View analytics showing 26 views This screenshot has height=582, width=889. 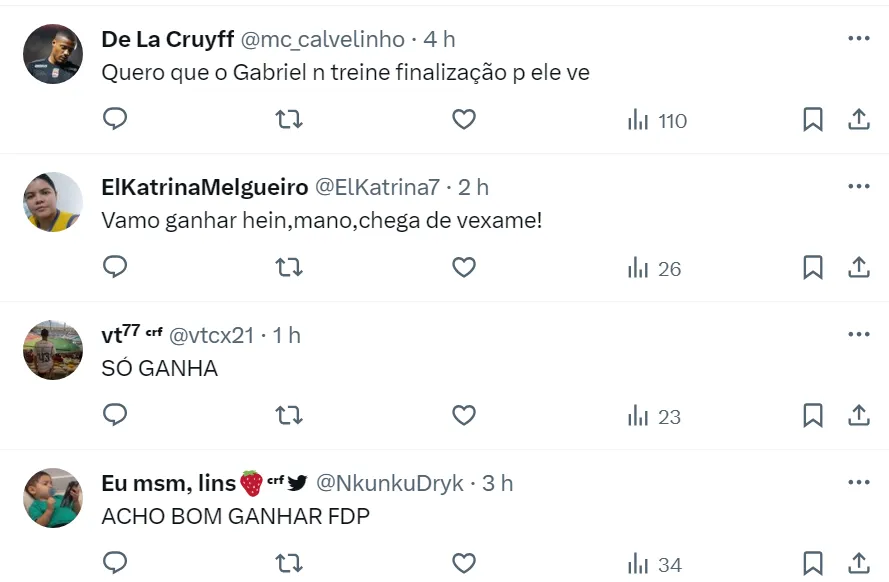[x=654, y=268]
